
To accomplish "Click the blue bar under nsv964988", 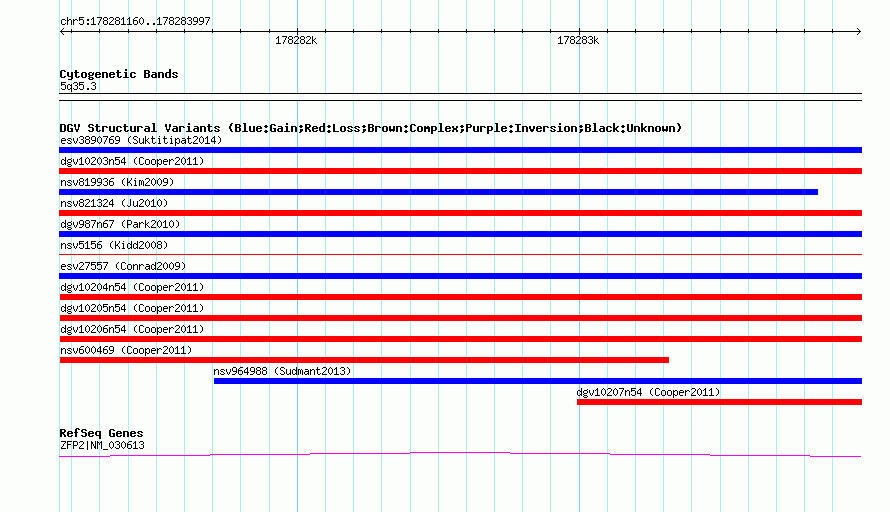I will [538, 381].
